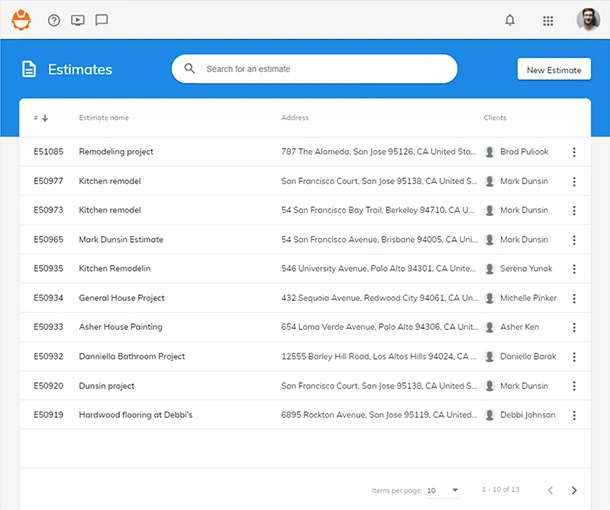Open options menu for Remodeling project
610x510 pixels.
(x=574, y=152)
